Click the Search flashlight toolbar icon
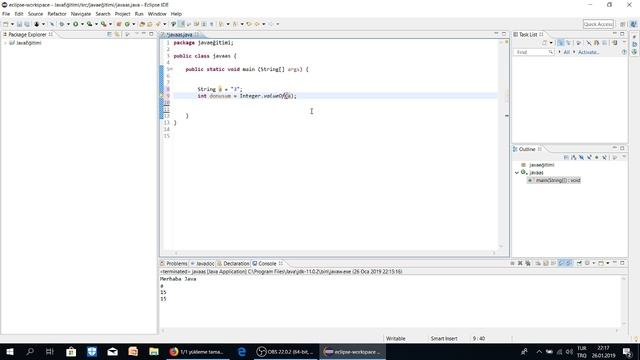This screenshot has width=640, height=360. coord(158,24)
